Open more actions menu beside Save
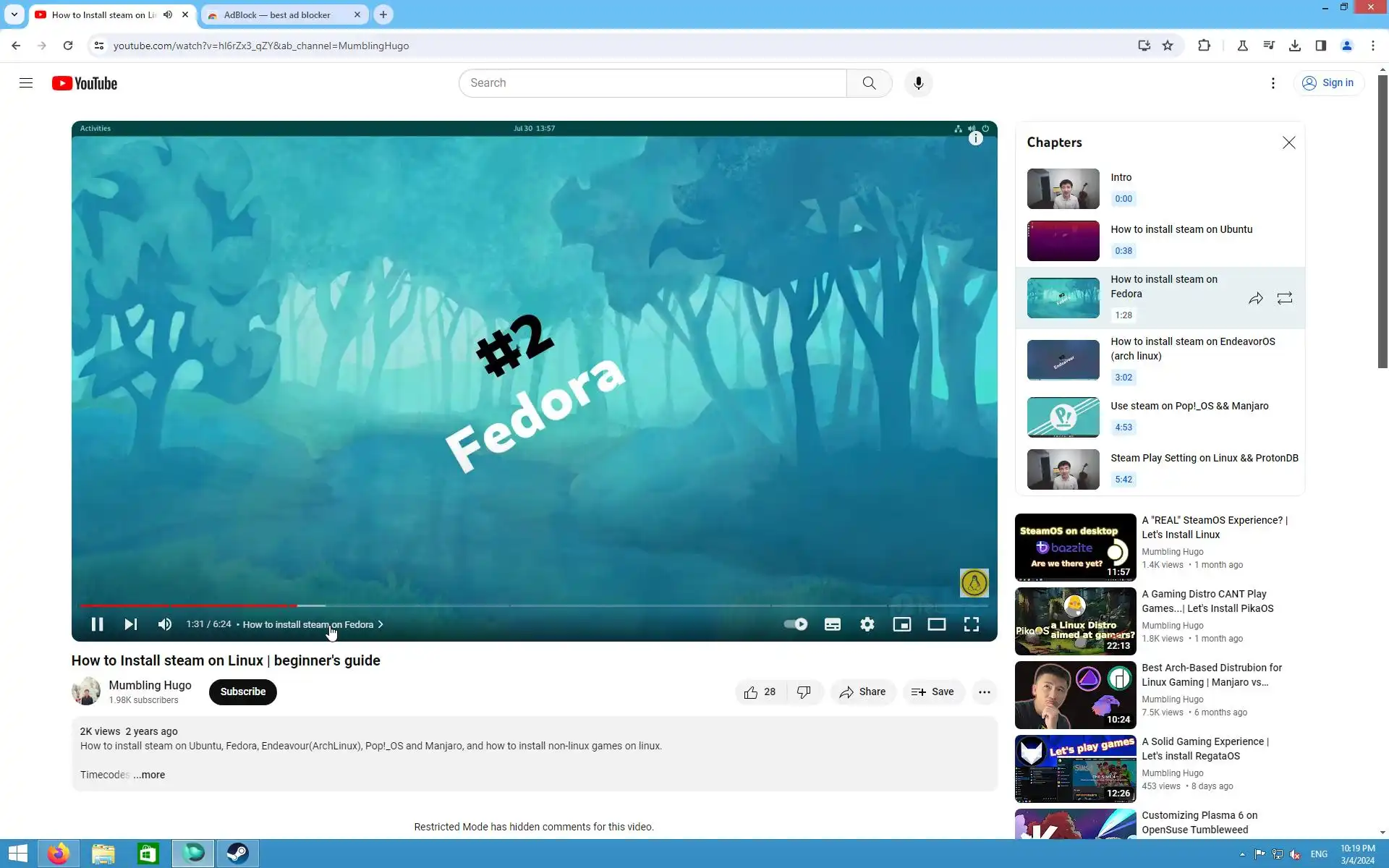The image size is (1389, 868). [984, 692]
